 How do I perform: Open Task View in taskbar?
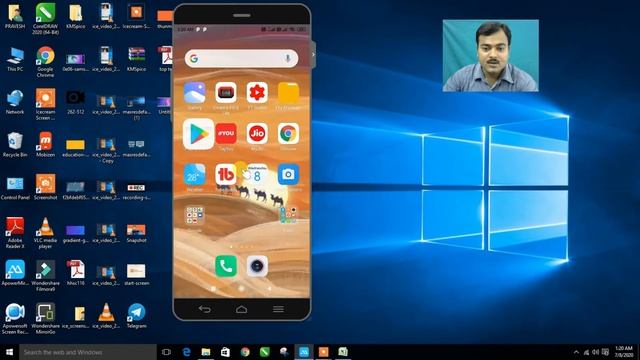pos(166,352)
